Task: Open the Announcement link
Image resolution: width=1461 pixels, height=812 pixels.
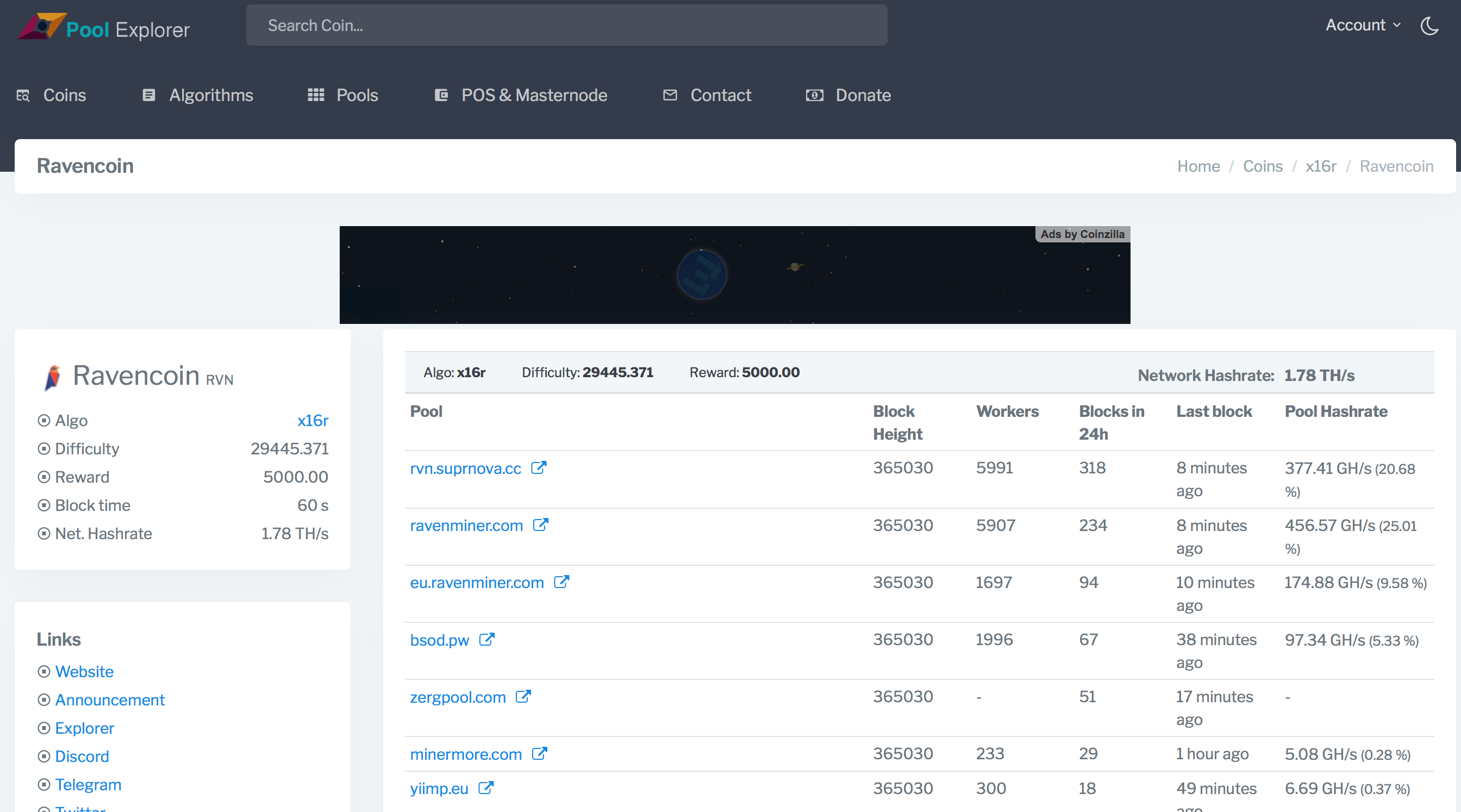Action: coord(109,699)
